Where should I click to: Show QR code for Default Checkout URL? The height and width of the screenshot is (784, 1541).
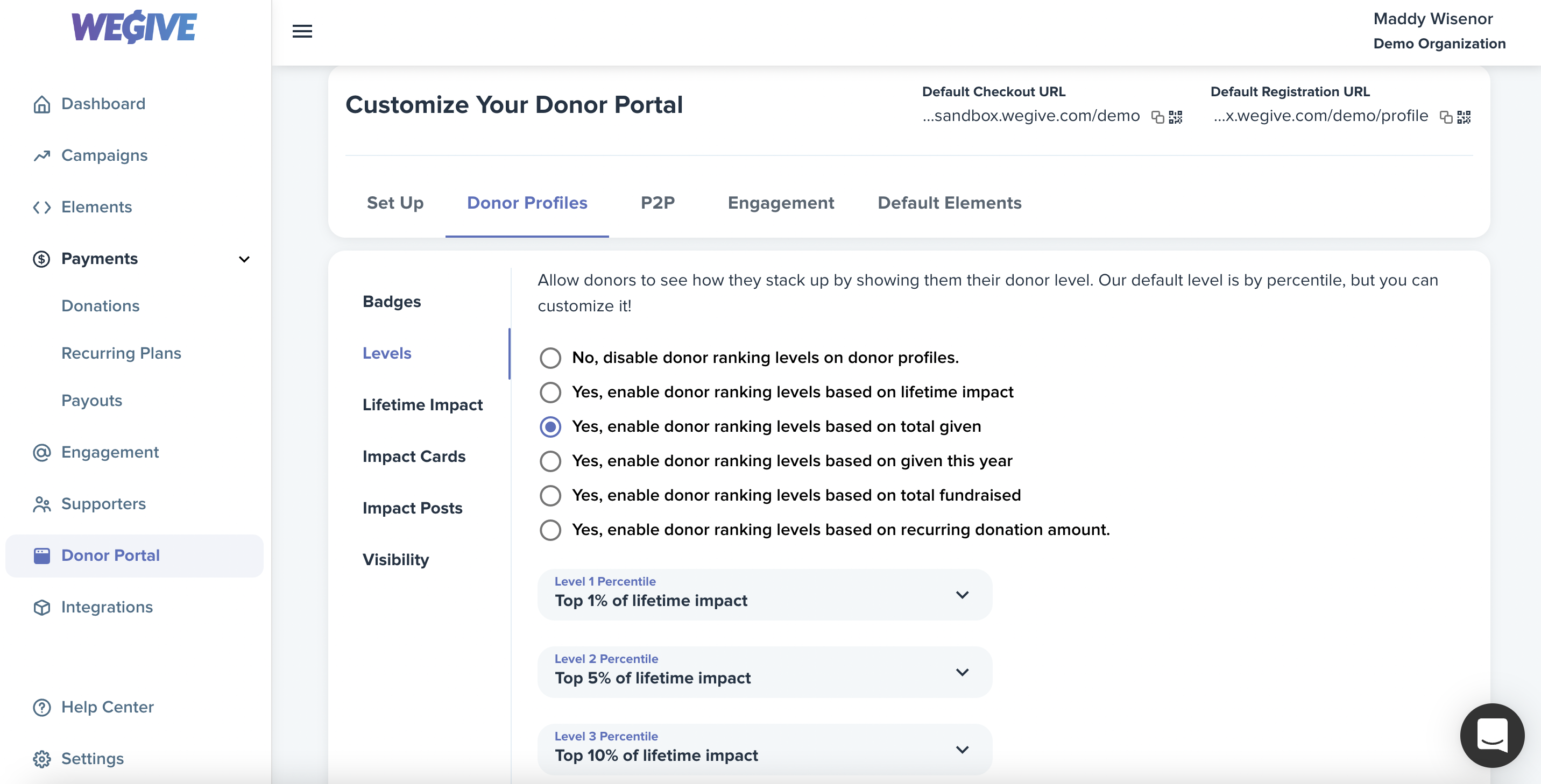pos(1176,117)
